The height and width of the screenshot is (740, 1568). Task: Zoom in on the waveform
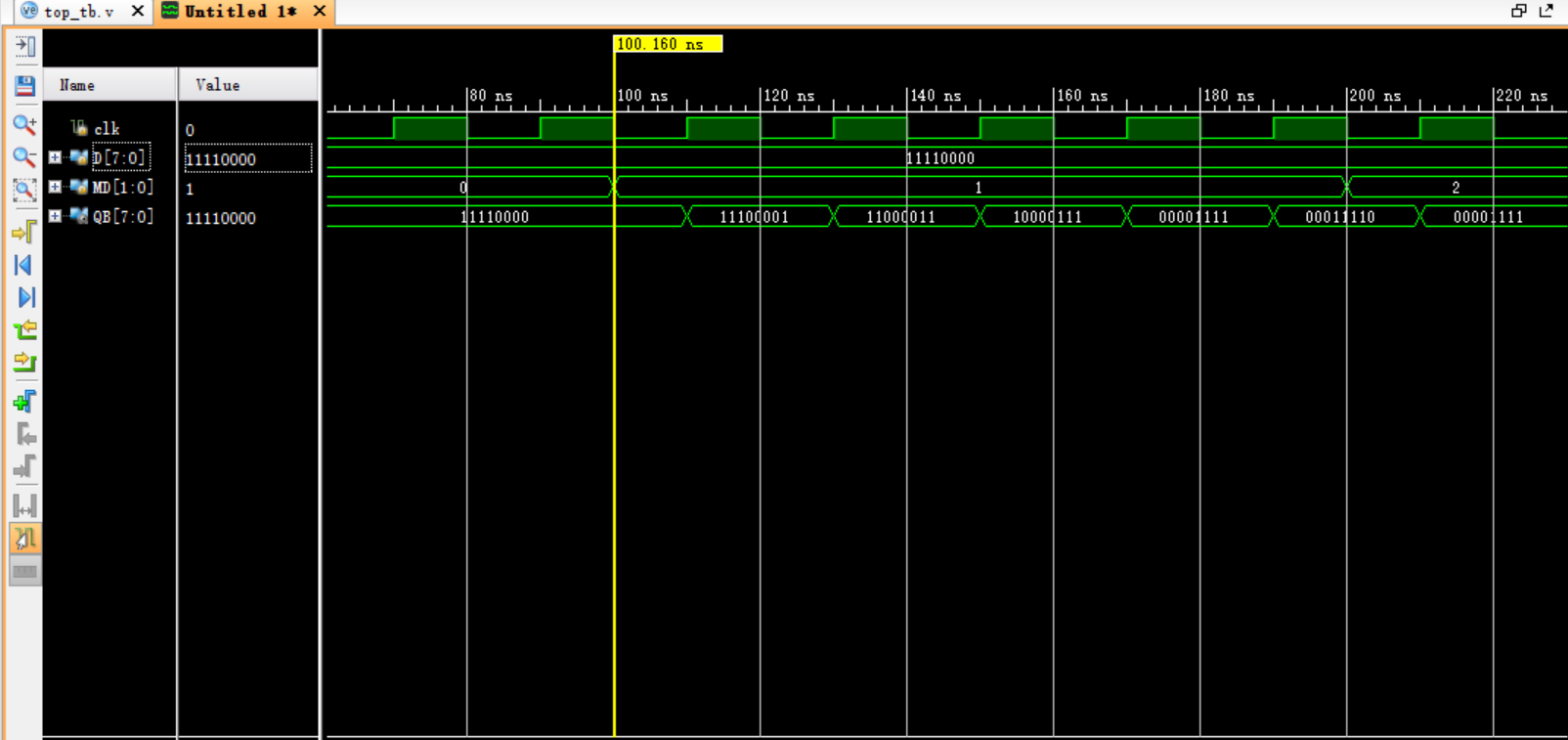[25, 124]
